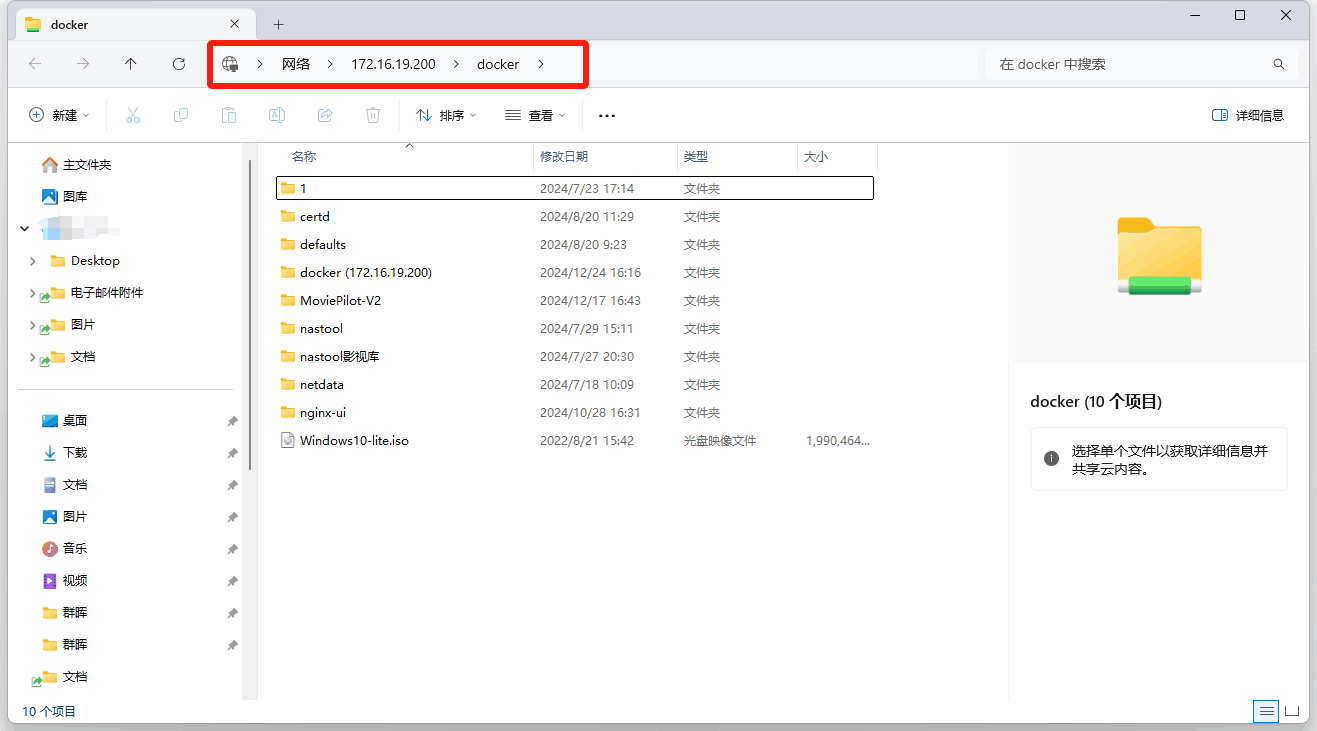Viewport: 1317px width, 731px height.
Task: Expand the Desktop tree node
Action: [x=34, y=261]
